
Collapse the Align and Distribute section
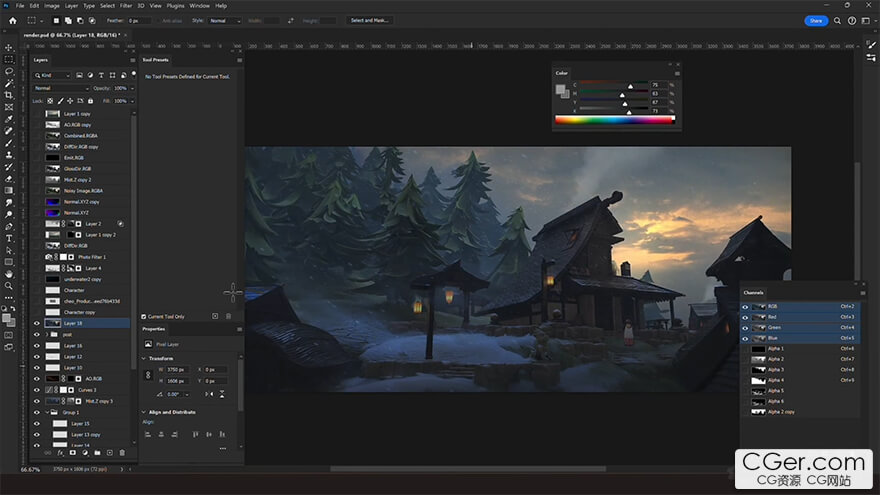144,412
